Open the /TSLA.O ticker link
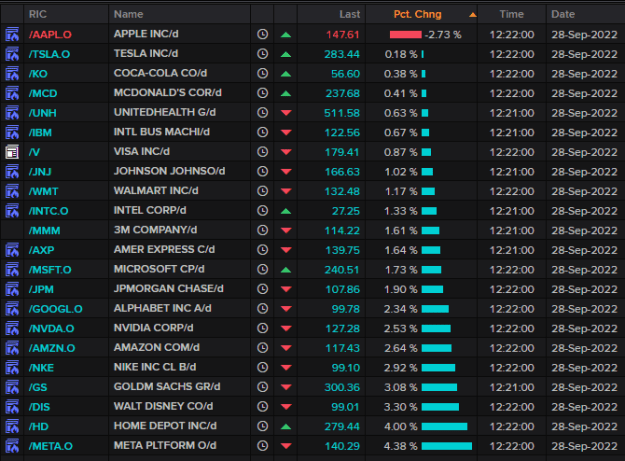Screen dimensions: 625x461 [x=49, y=54]
